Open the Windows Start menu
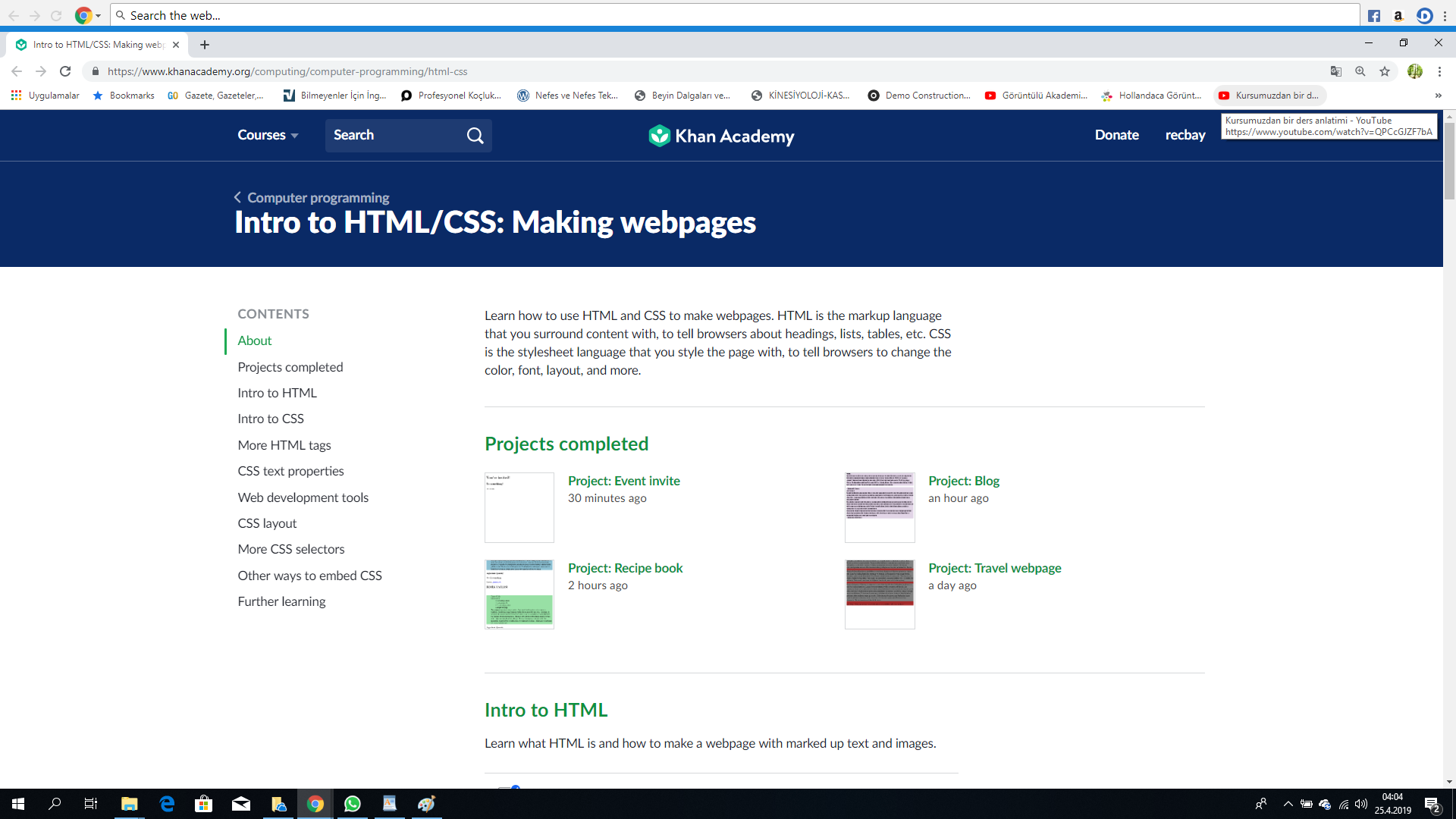This screenshot has height=819, width=1456. tap(18, 804)
